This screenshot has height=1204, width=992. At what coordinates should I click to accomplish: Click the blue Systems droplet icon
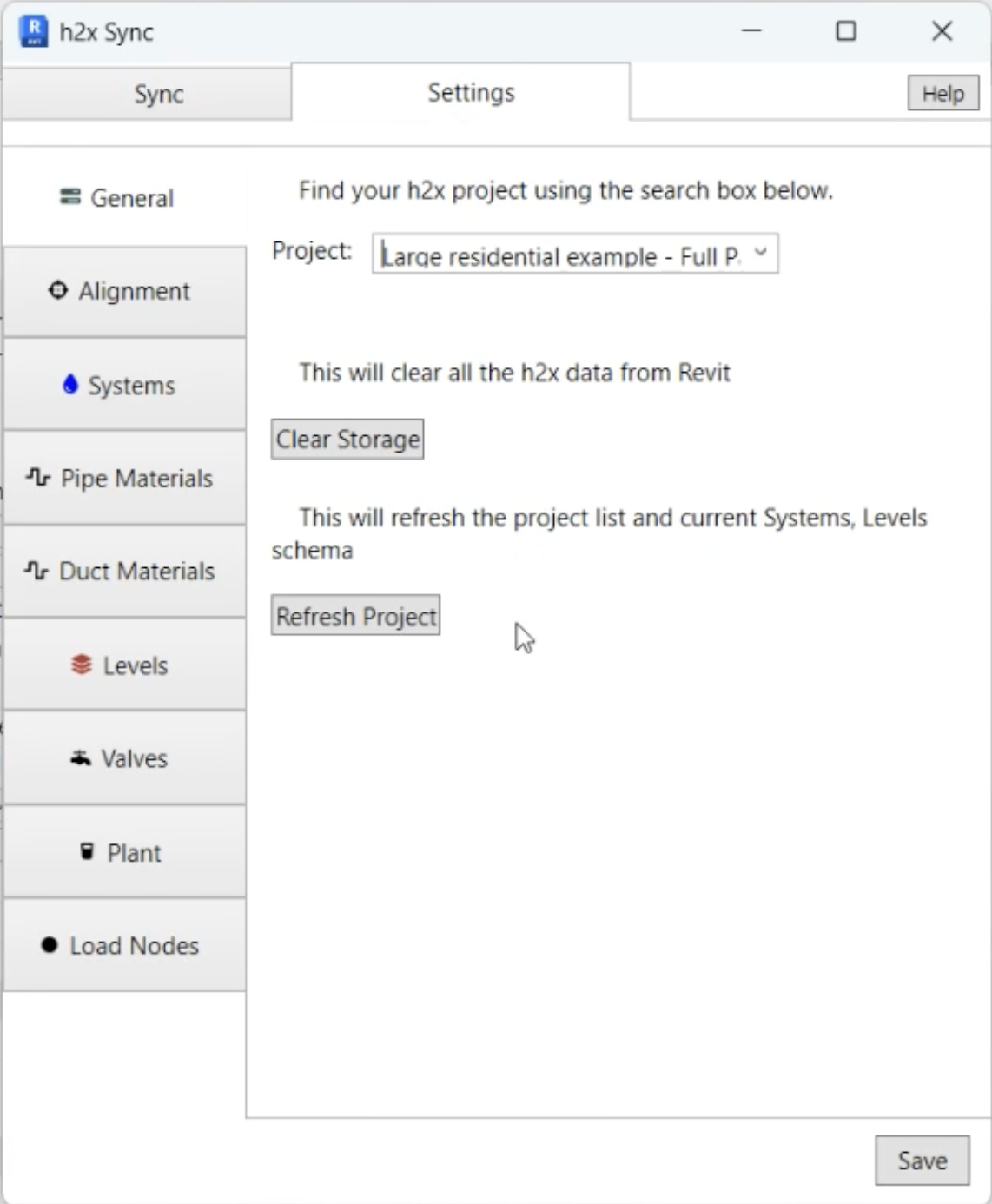coord(70,384)
